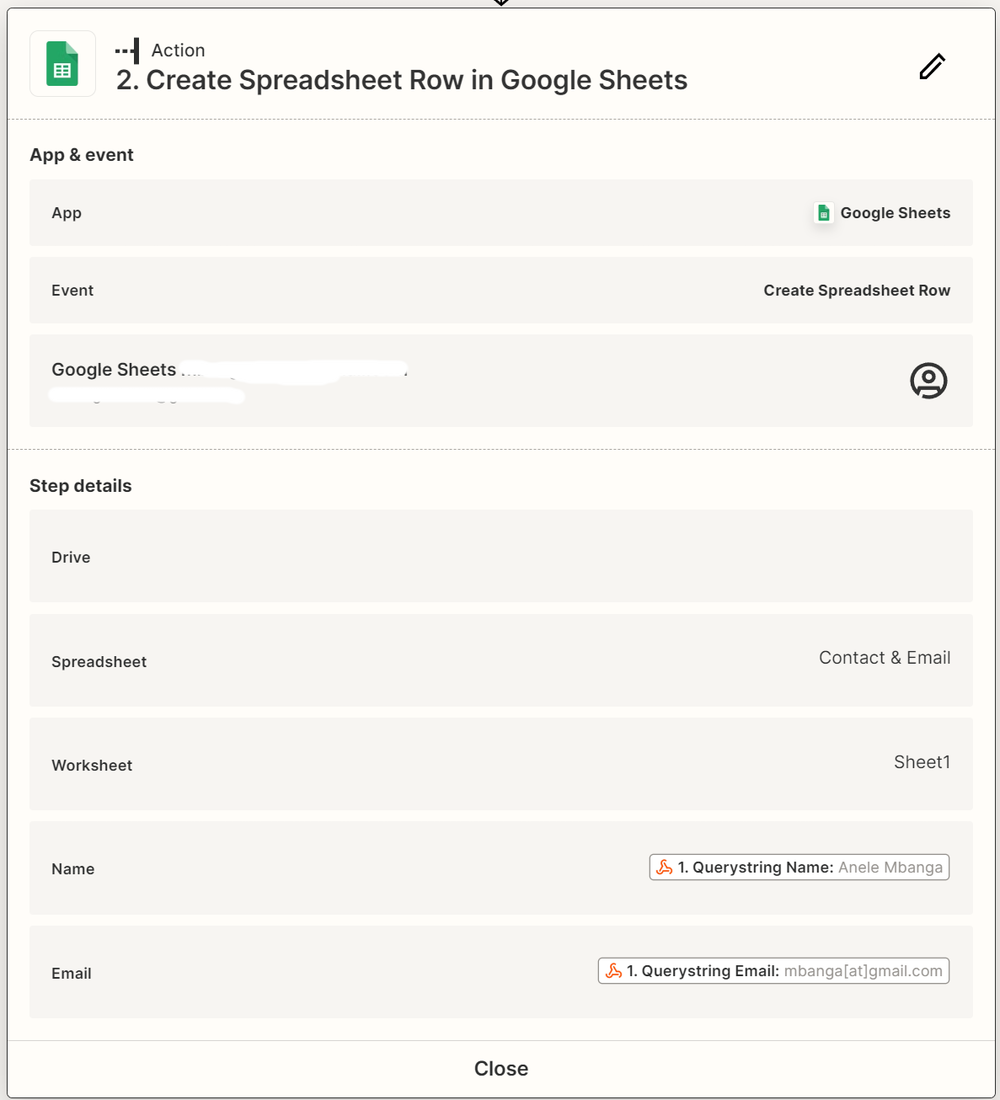Viewport: 1000px width, 1100px height.
Task: Click the small Google Sheets icon in App row
Action: pos(823,213)
